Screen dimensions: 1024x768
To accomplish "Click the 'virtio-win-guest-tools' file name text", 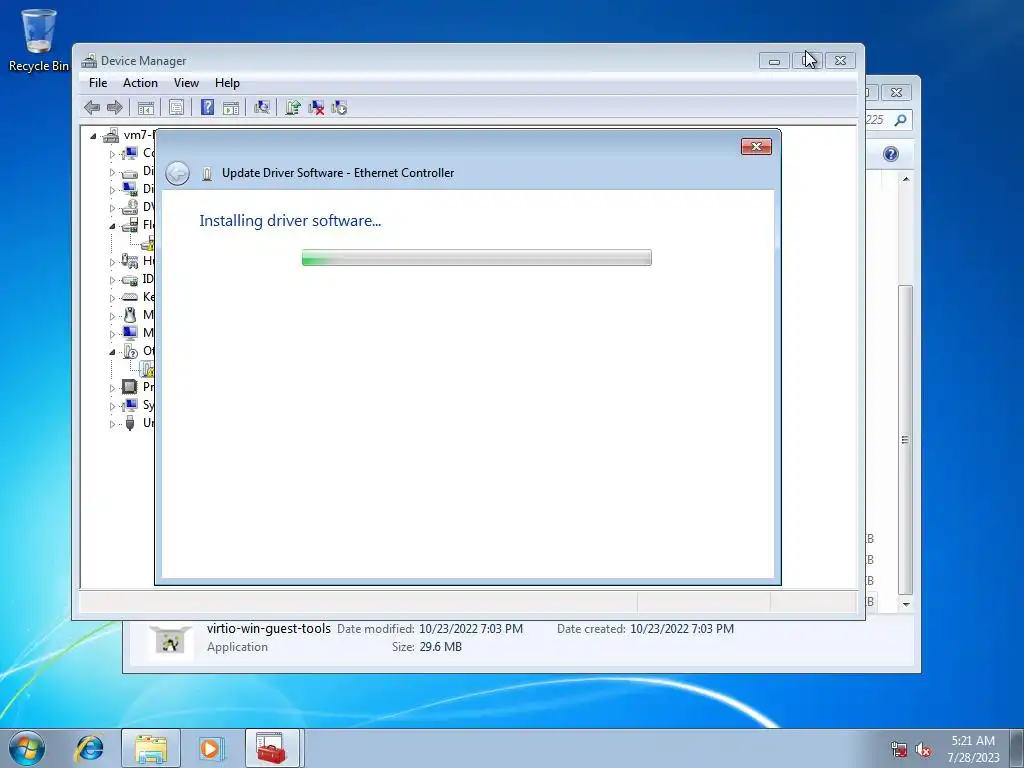I will pos(268,628).
